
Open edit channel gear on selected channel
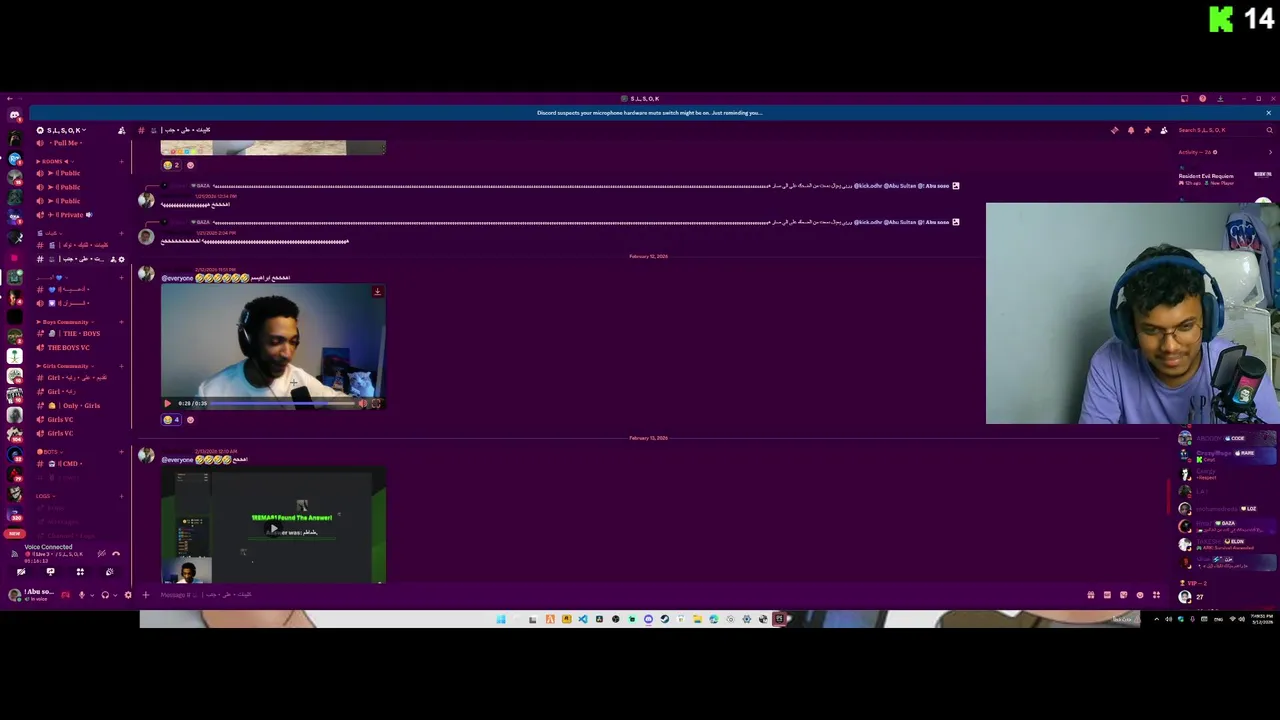pyautogui.click(x=122, y=259)
